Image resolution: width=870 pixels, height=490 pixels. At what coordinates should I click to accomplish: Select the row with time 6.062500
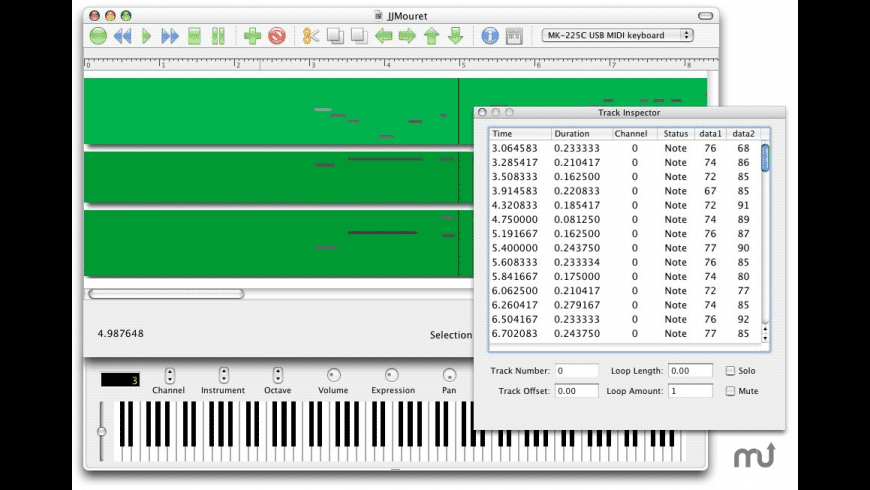click(625, 291)
